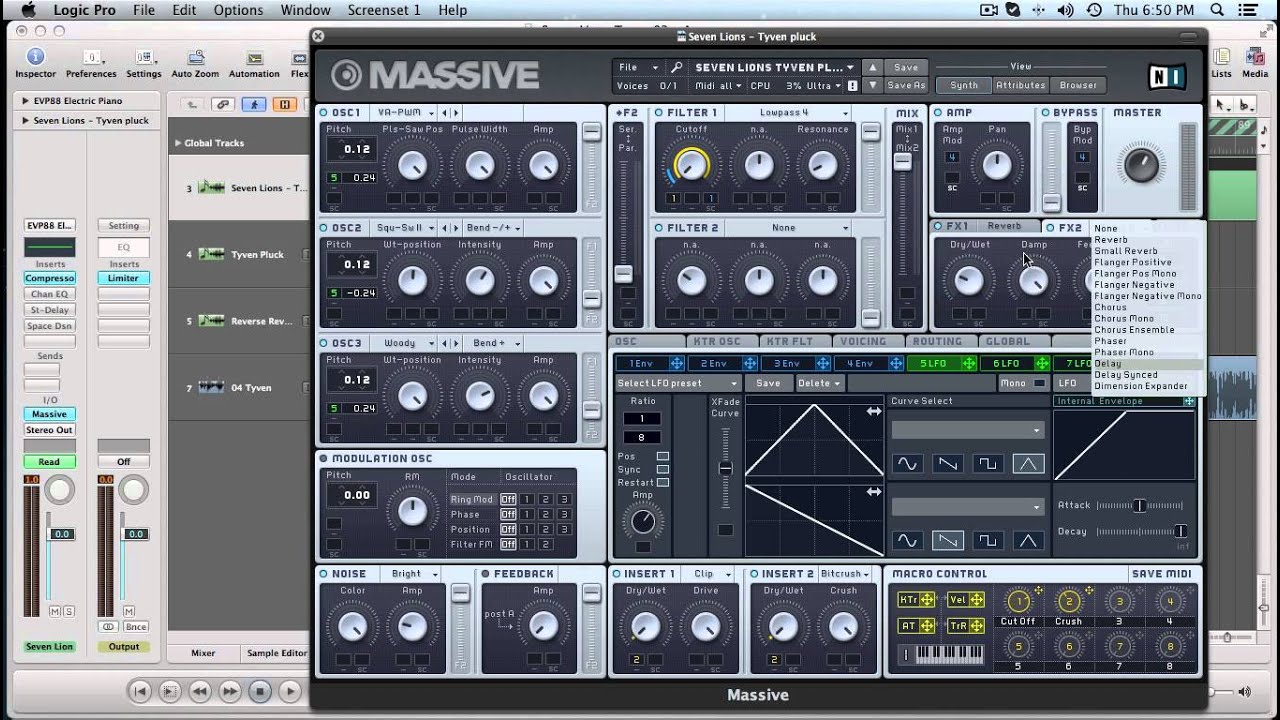Toggle the FX1 power indicator

click(938, 226)
